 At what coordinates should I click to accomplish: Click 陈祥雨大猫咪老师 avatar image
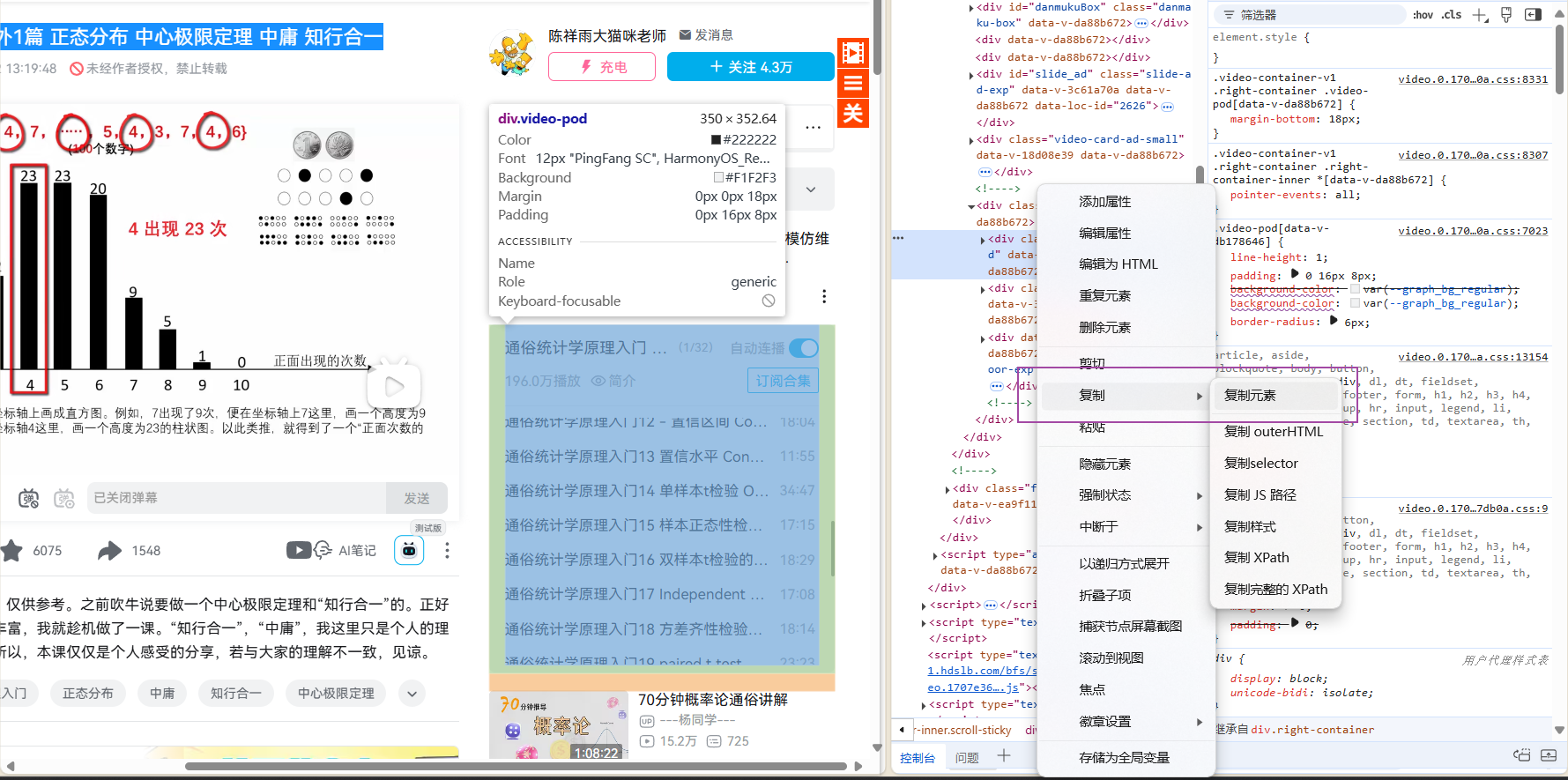coord(512,54)
